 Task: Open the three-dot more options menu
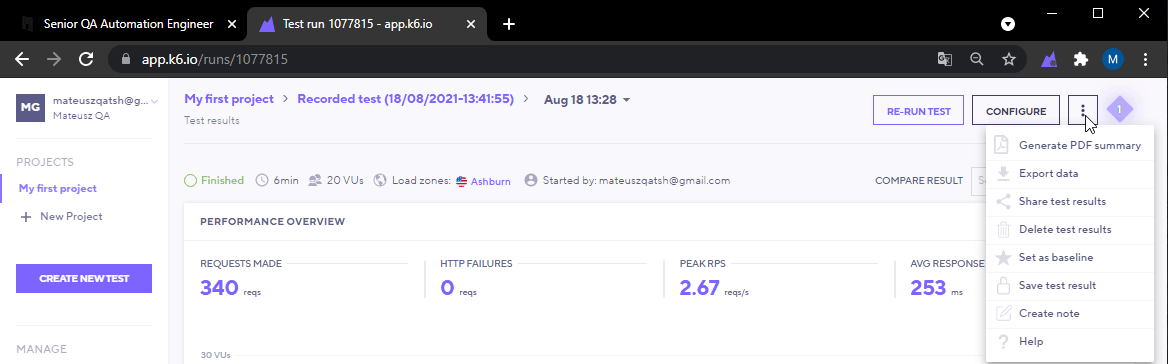tap(1082, 111)
